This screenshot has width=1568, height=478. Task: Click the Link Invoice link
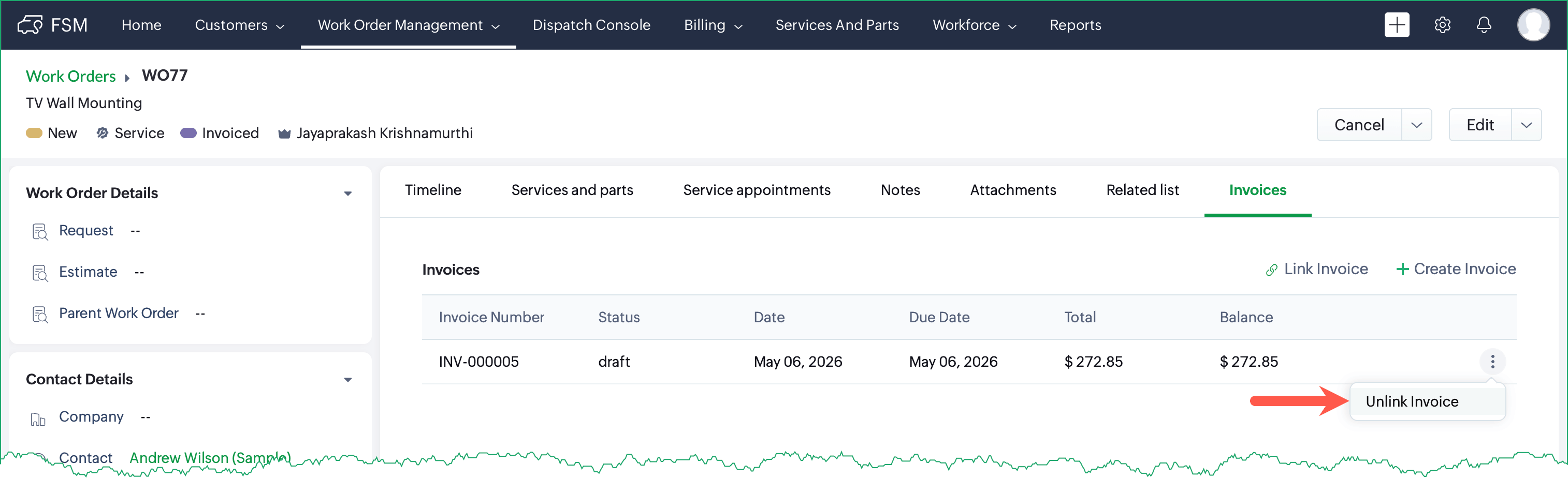pyautogui.click(x=1317, y=269)
